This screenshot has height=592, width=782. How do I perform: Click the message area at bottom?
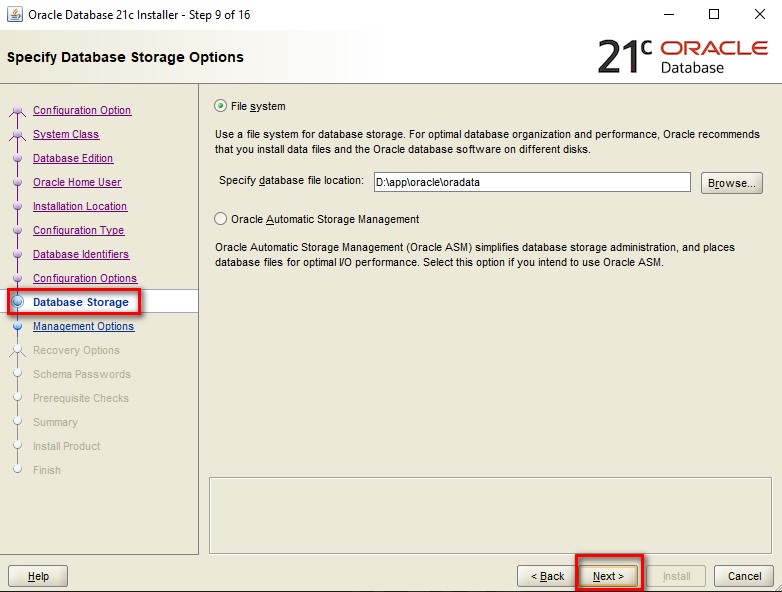coord(490,515)
